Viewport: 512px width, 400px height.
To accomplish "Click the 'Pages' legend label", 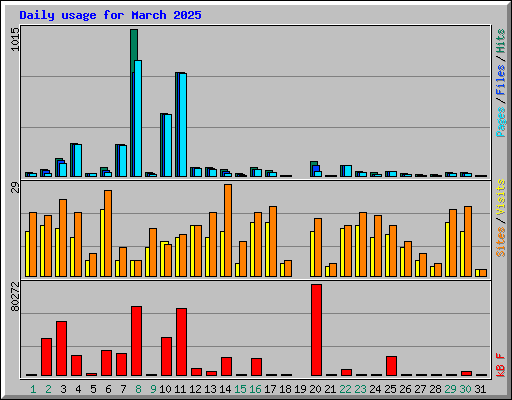I will click(501, 122).
